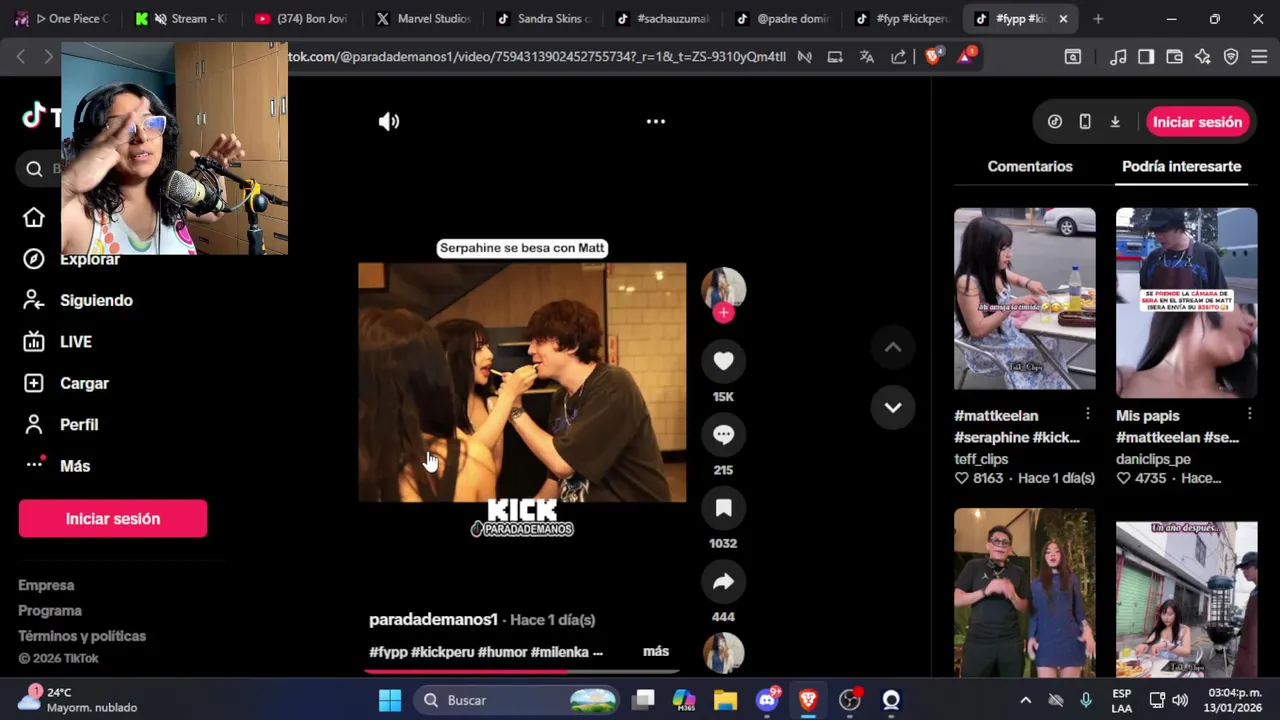Click the share page icon in address bar
Image resolution: width=1280 pixels, height=720 pixels.
pos(898,57)
